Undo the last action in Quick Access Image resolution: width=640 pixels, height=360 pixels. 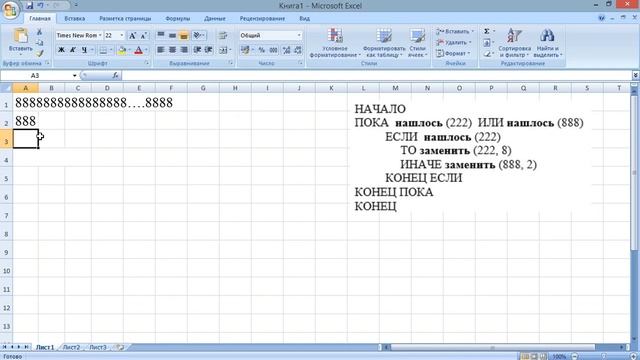coord(41,5)
